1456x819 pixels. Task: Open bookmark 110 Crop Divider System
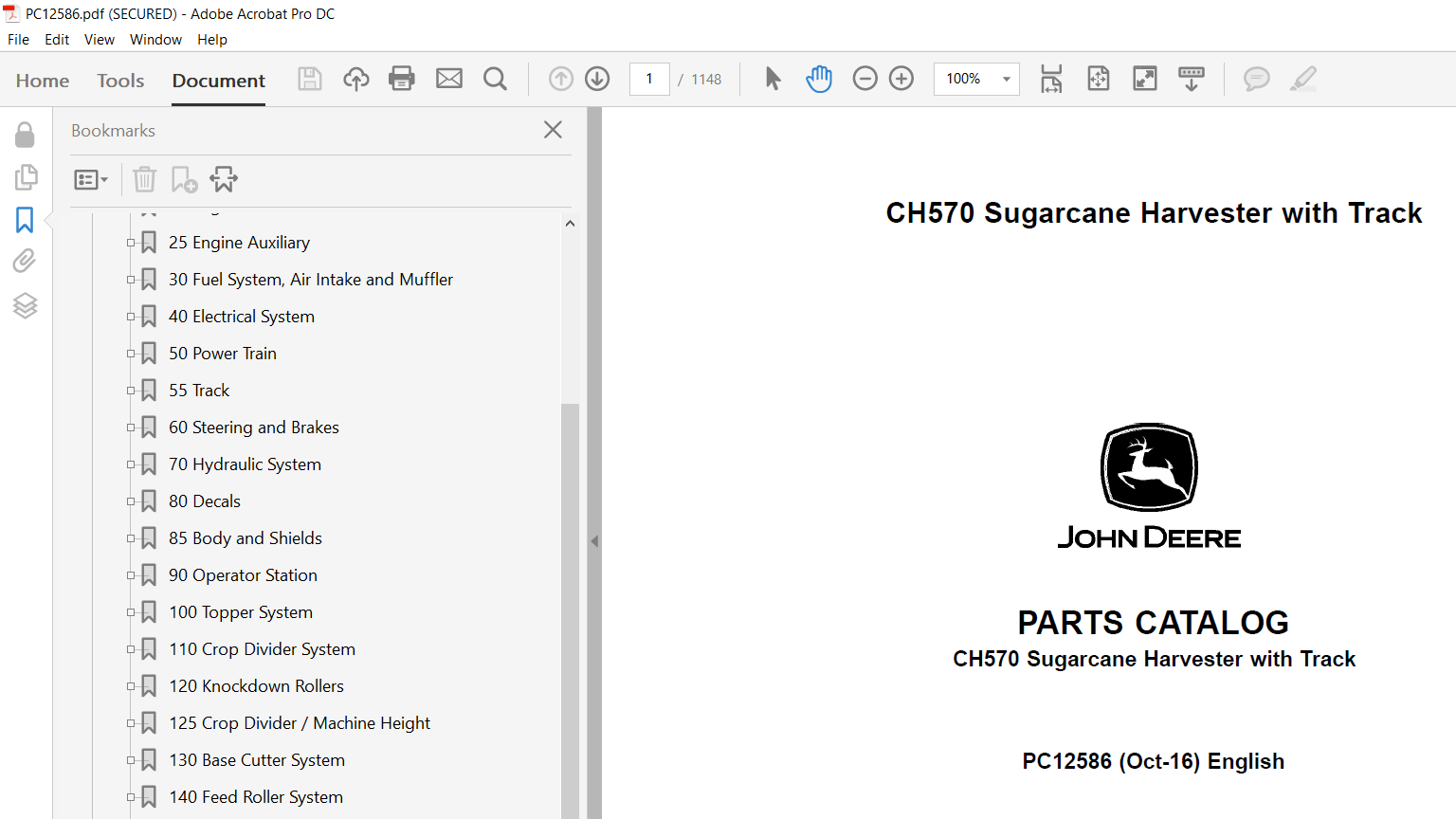click(263, 649)
